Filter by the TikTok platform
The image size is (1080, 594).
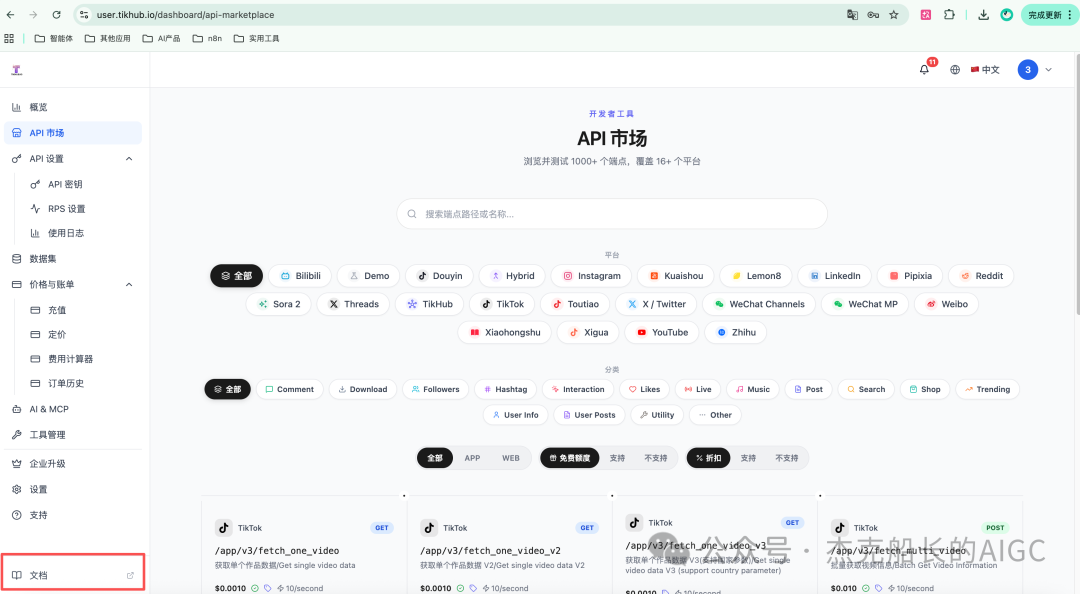pos(503,304)
